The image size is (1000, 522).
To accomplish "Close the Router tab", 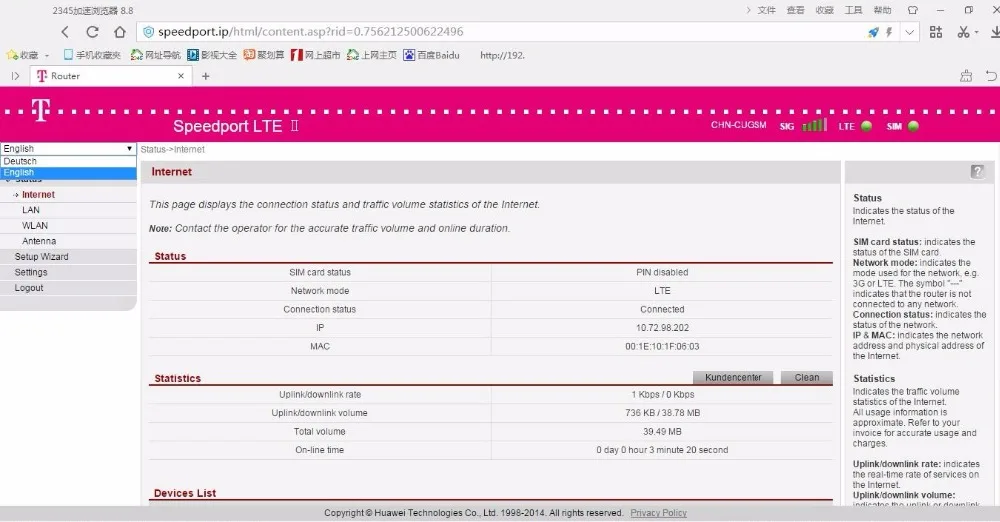I will pyautogui.click(x=181, y=76).
